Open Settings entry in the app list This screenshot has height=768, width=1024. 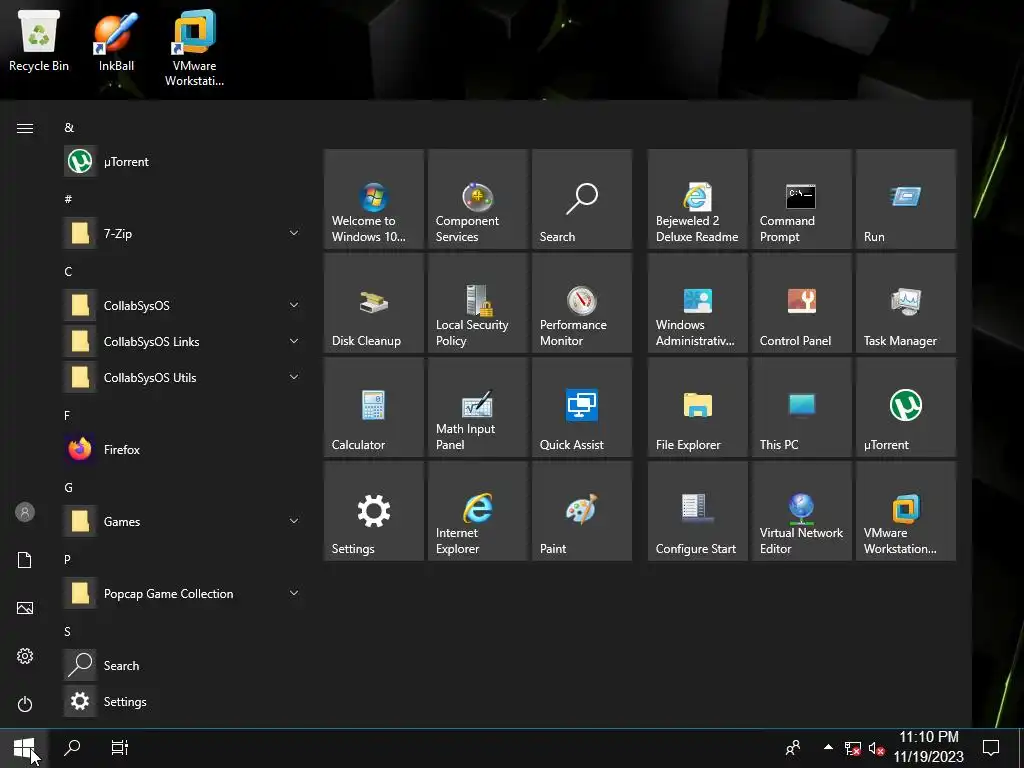(x=183, y=701)
